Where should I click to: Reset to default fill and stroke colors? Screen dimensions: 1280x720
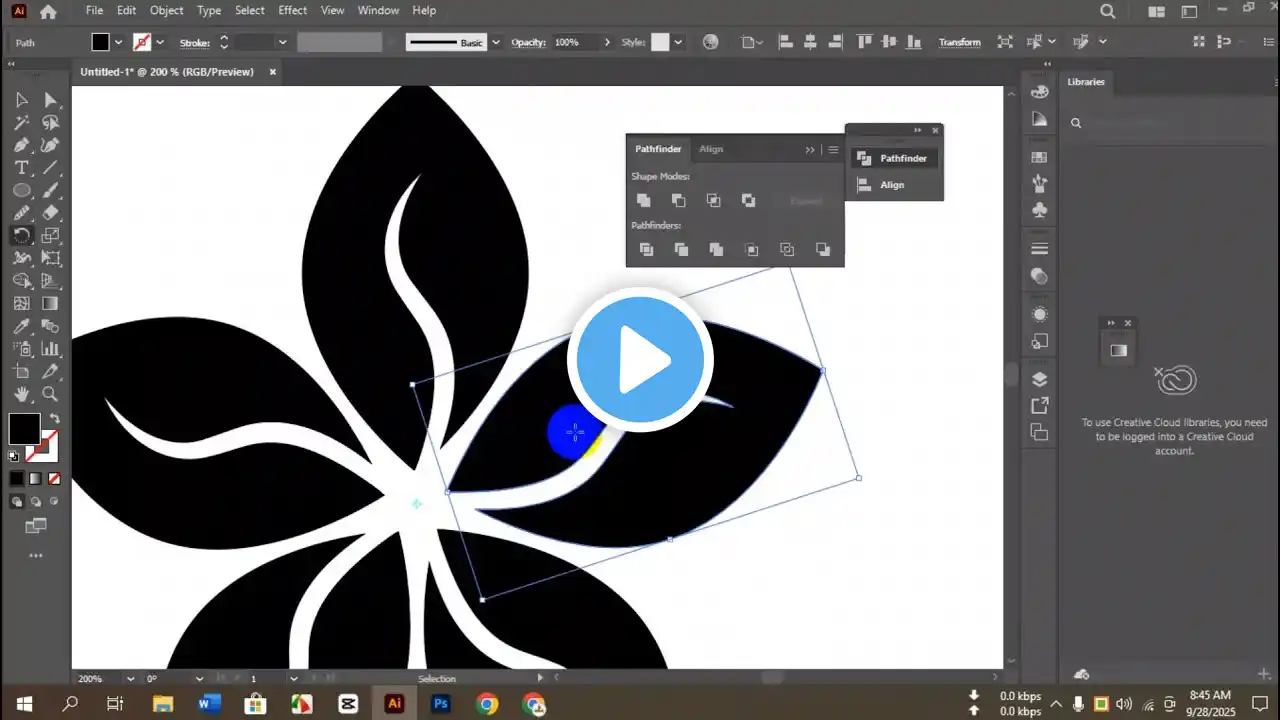(13, 455)
